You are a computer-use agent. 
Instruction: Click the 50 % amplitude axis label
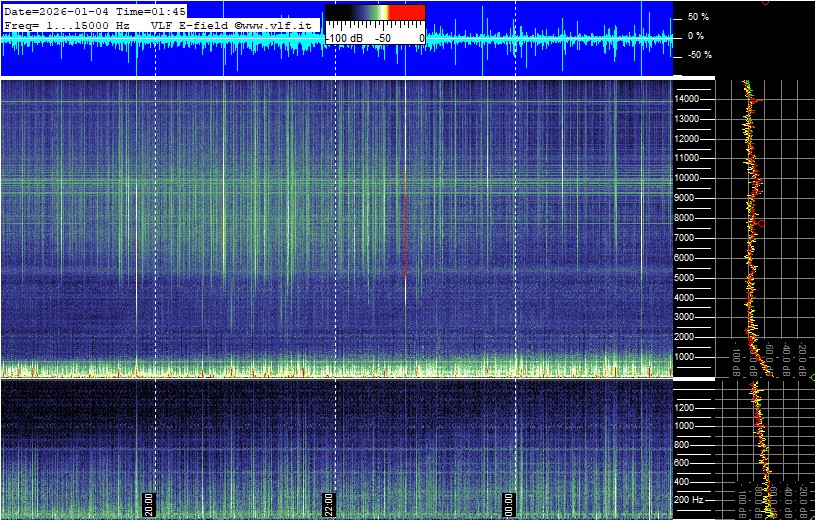coord(698,17)
